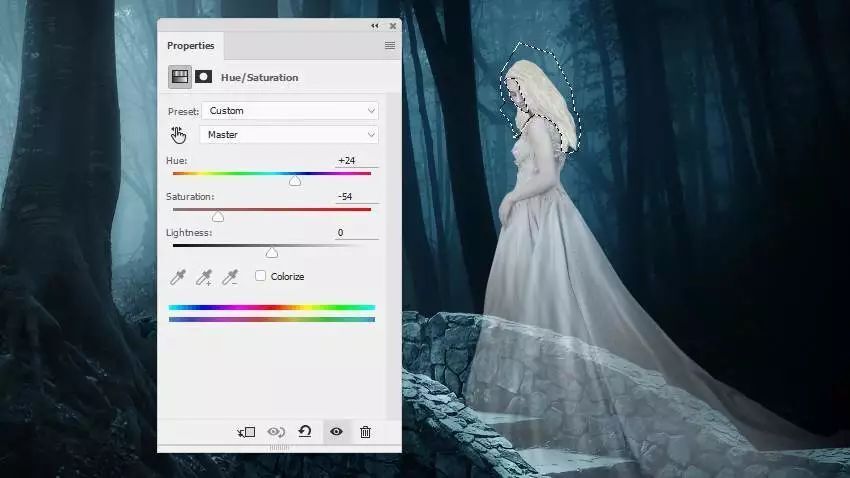Delete this adjustment layer
Screen dimensions: 850x478
[365, 432]
